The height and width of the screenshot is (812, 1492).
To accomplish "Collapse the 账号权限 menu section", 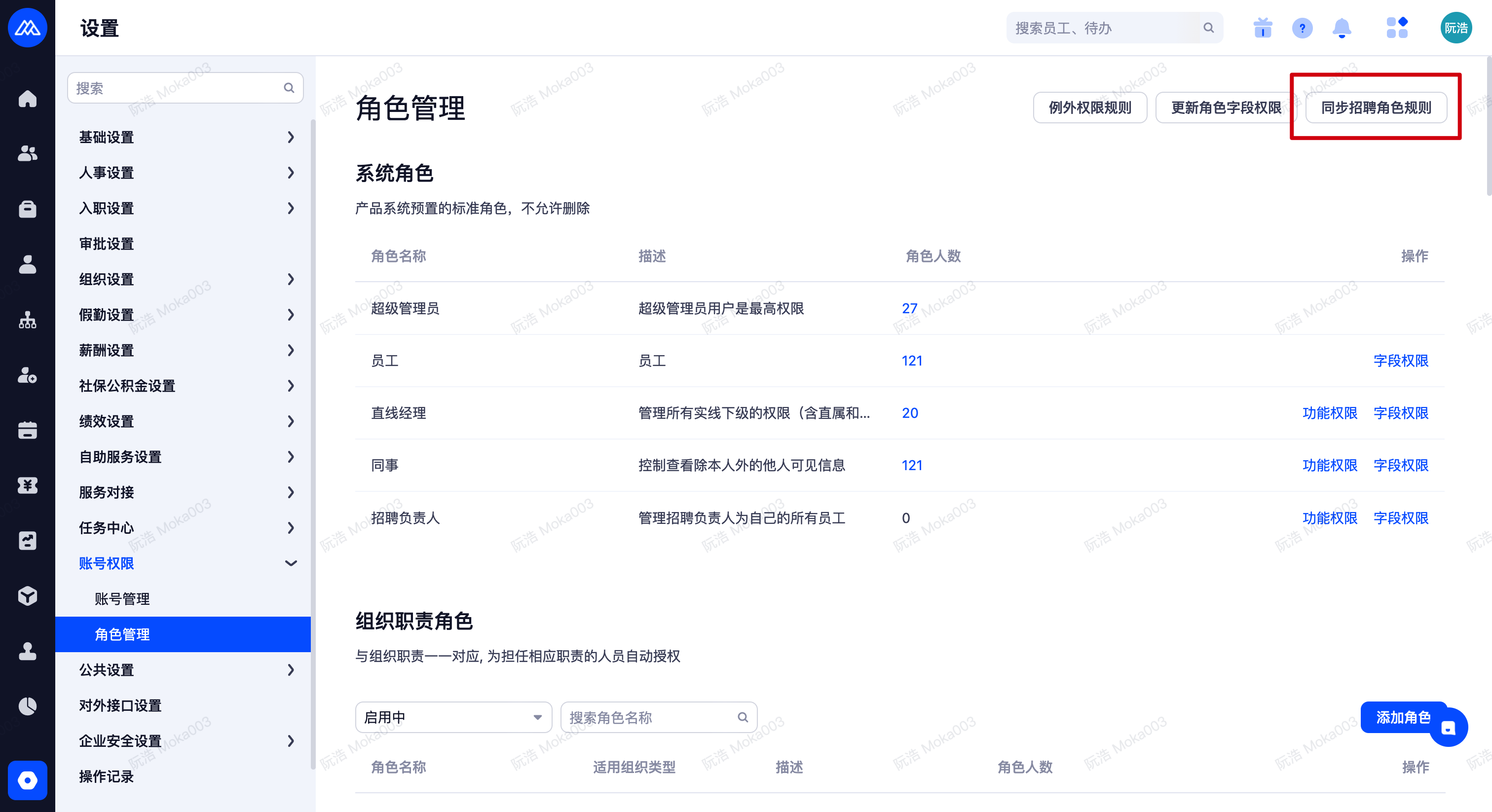I will click(x=186, y=563).
